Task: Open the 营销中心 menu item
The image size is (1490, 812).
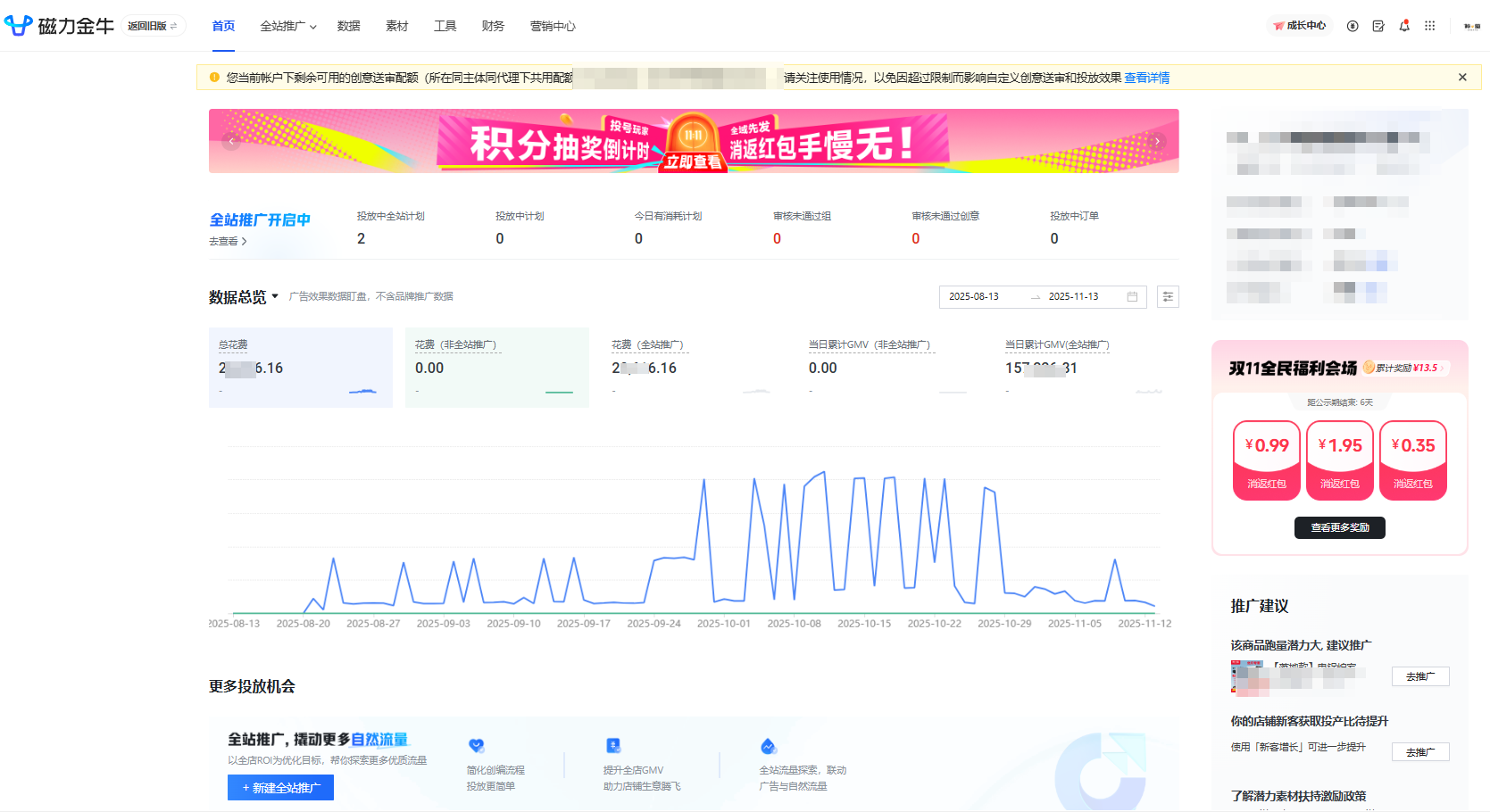Action: click(553, 26)
